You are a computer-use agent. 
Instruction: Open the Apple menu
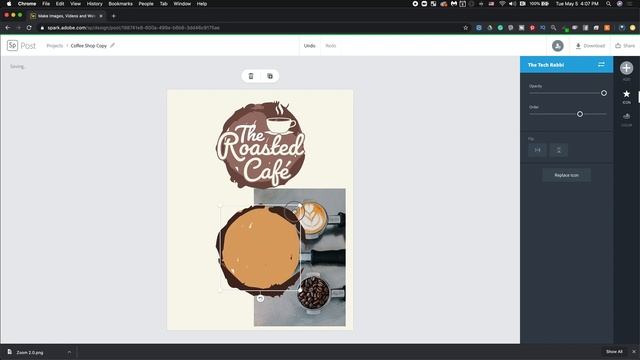(9, 4)
